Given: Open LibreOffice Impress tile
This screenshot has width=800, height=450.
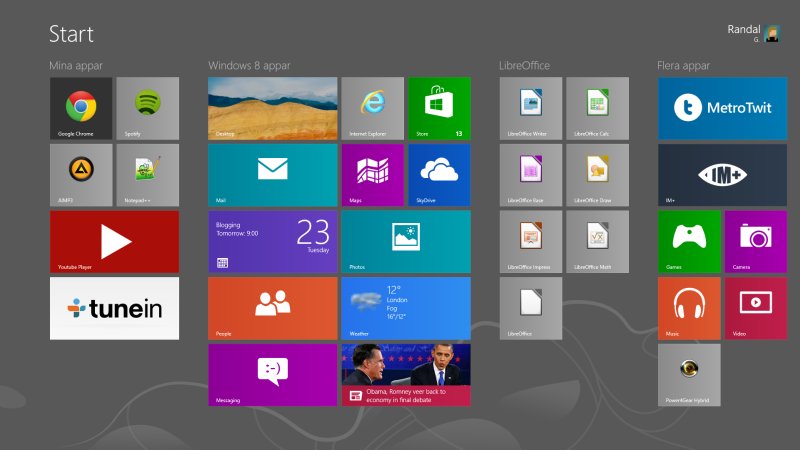Looking at the screenshot, I should (x=530, y=241).
